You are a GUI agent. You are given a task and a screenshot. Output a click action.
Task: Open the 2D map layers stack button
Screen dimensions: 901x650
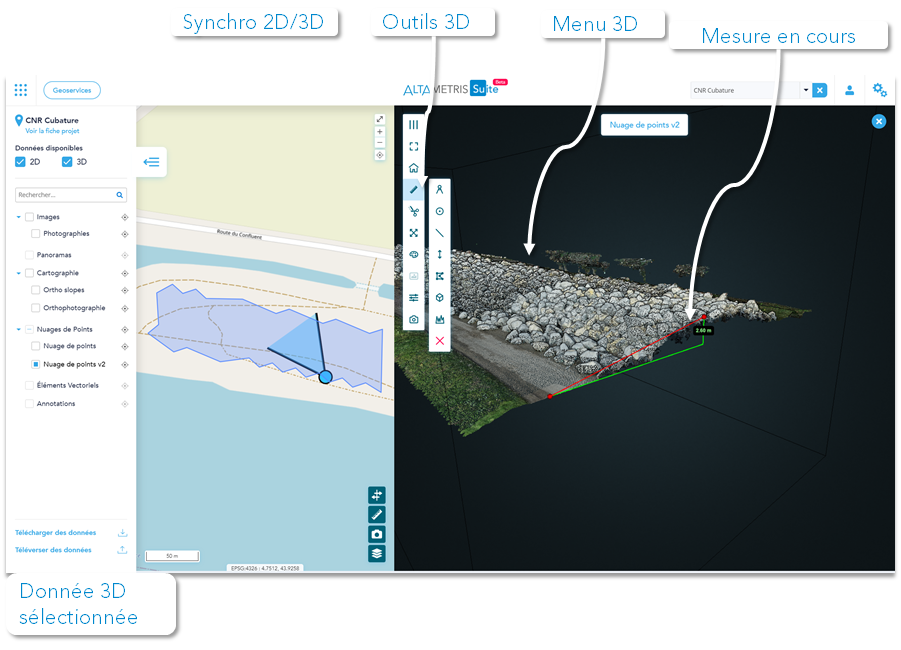377,554
